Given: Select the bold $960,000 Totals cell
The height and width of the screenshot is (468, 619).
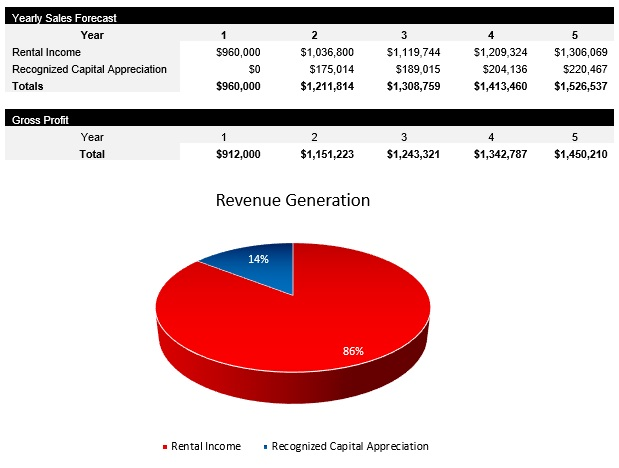Looking at the screenshot, I should (x=238, y=86).
